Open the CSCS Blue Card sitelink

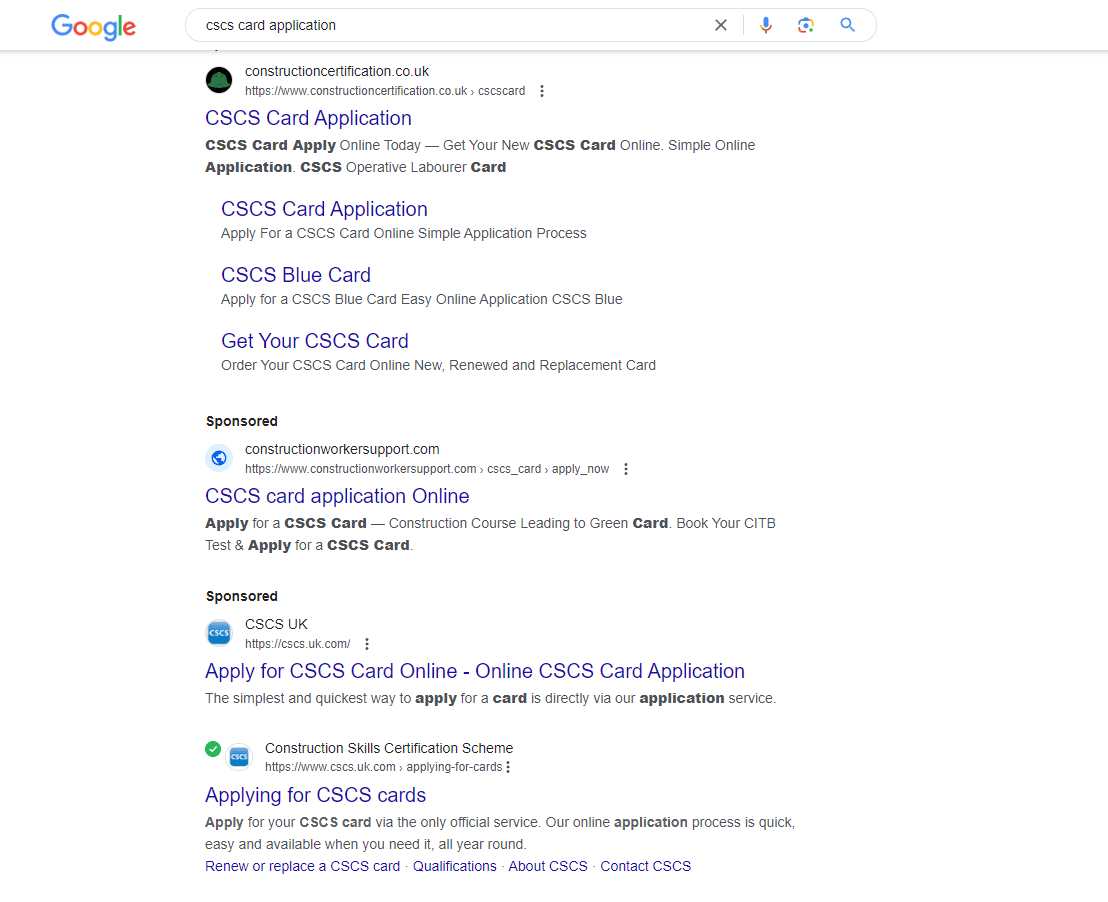[296, 275]
